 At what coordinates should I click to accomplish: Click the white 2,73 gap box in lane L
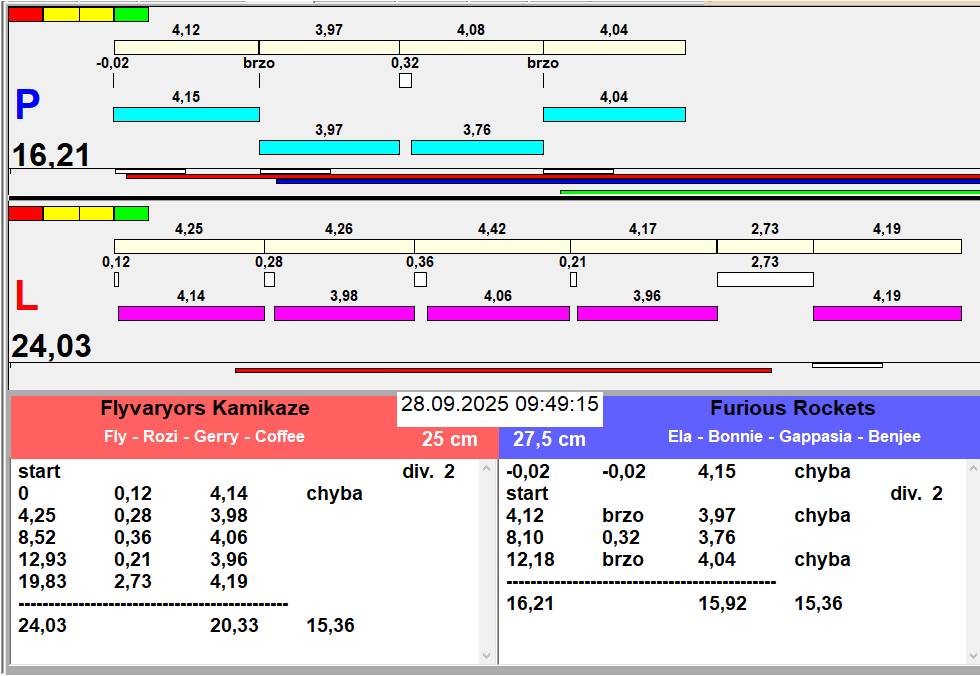[765, 279]
